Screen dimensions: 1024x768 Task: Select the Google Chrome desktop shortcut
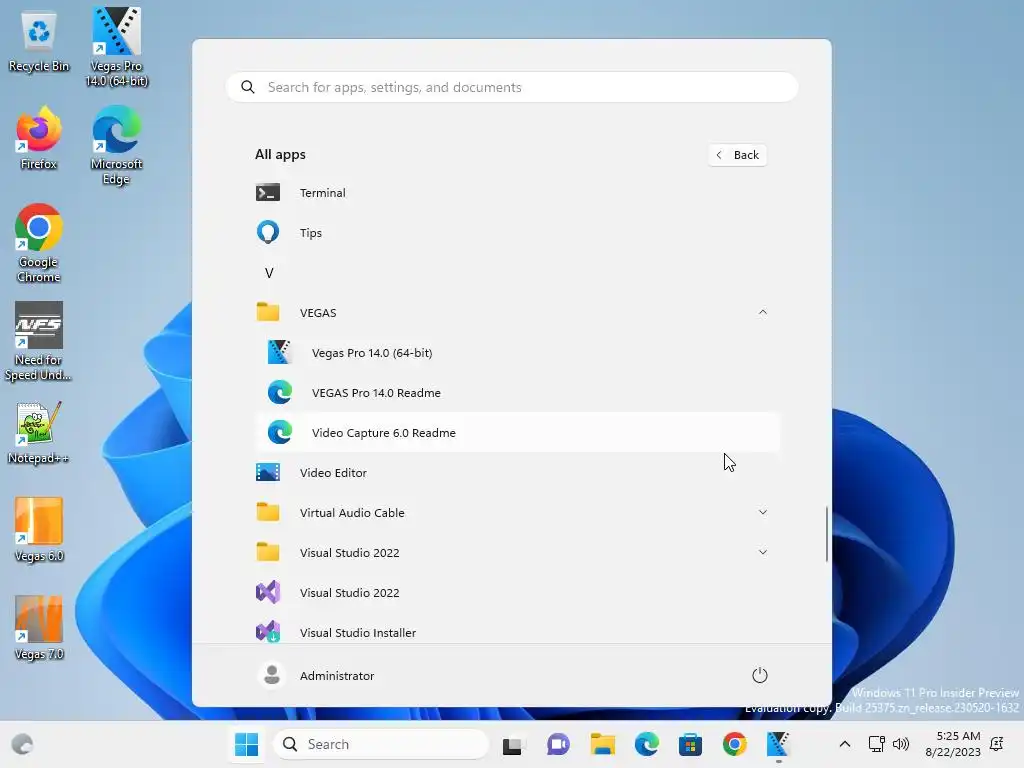click(x=39, y=244)
